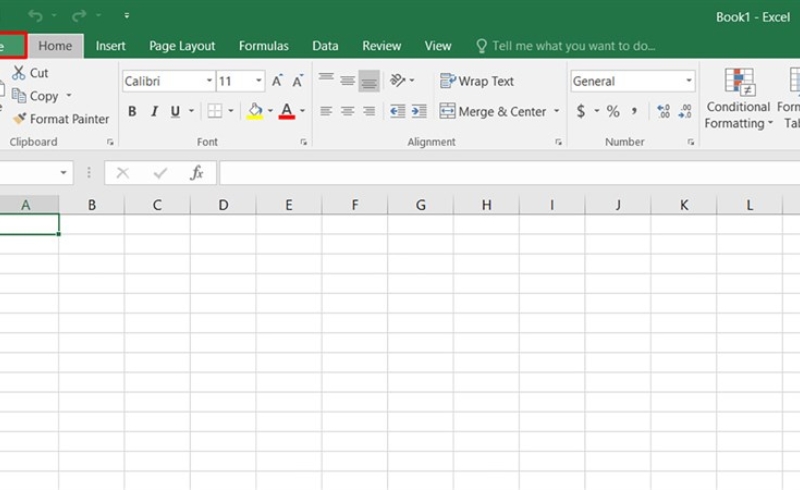Click the Orientation text angle icon

[397, 80]
